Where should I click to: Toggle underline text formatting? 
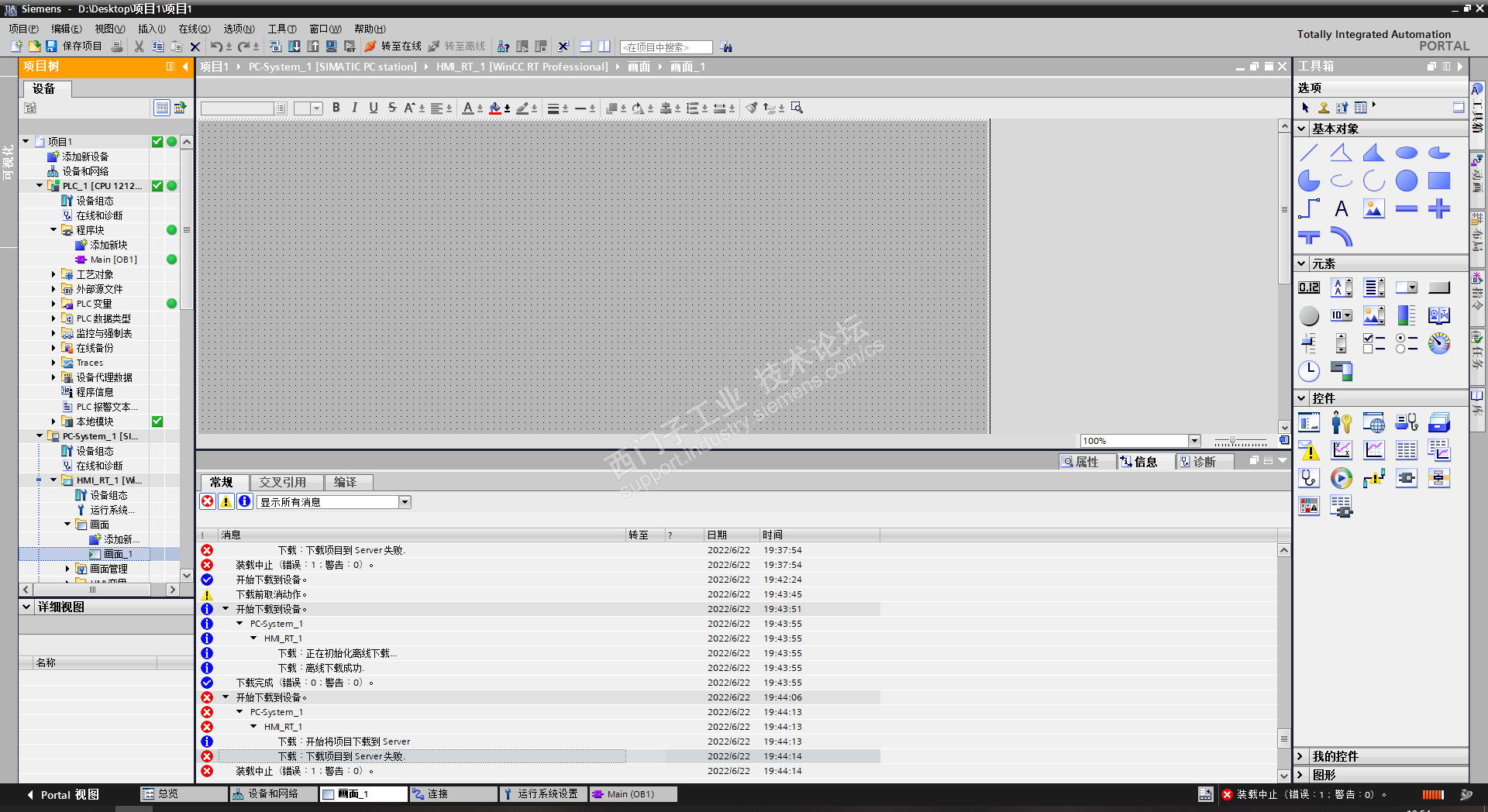pos(374,108)
